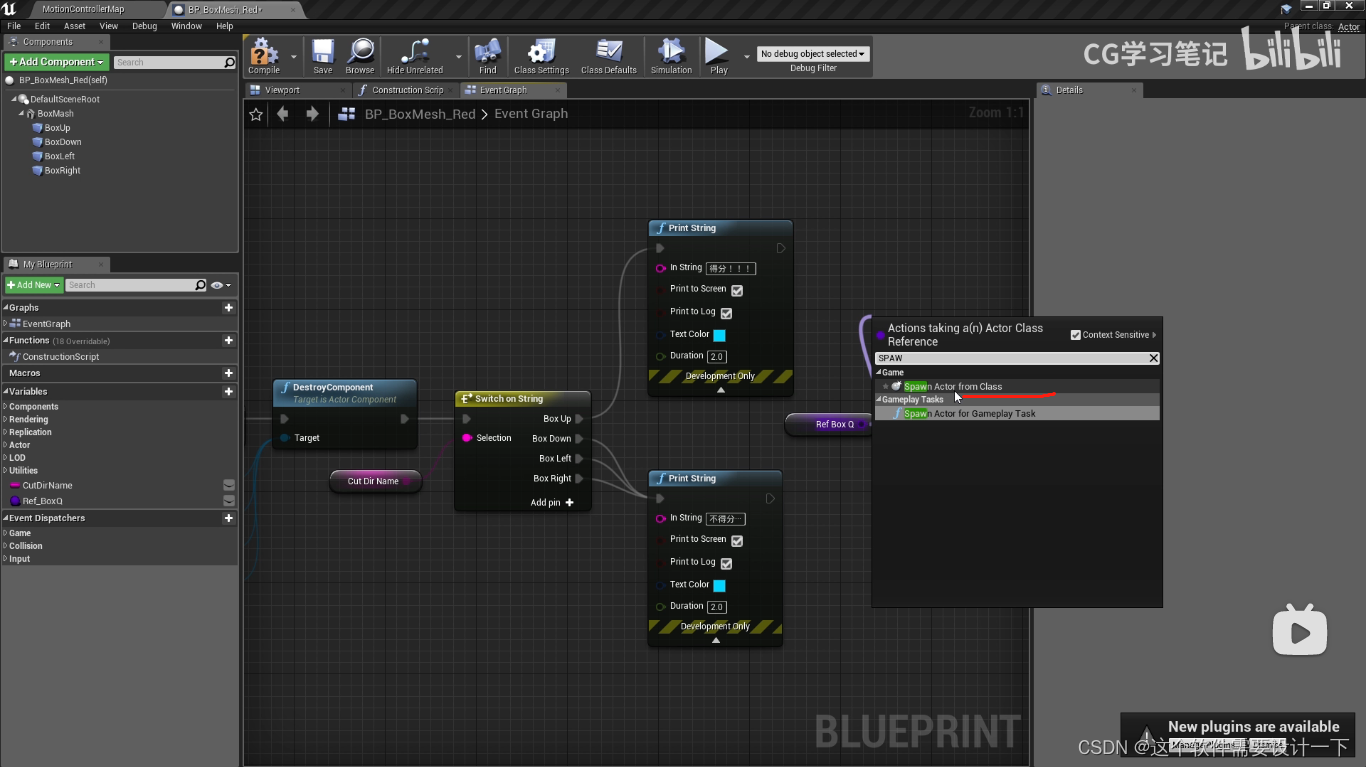Select the DestroyComponent node title
This screenshot has height=767, width=1366.
(x=333, y=387)
